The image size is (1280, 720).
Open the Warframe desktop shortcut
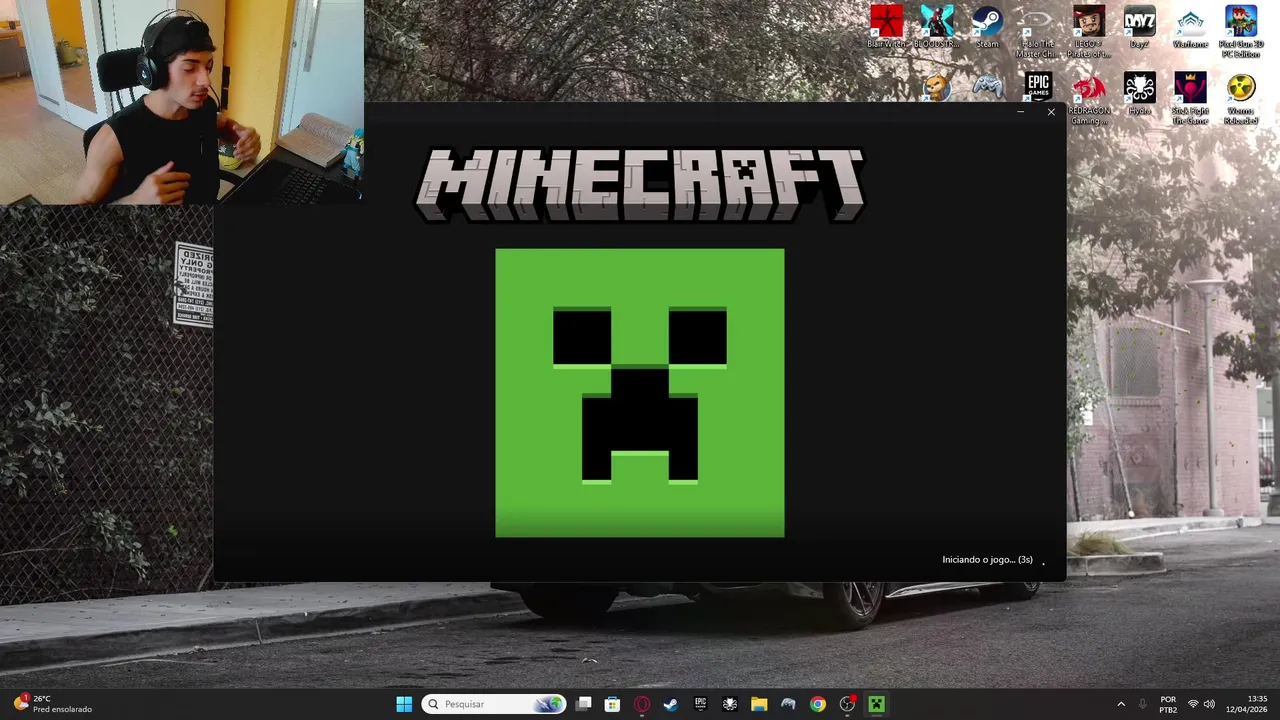tap(1190, 27)
